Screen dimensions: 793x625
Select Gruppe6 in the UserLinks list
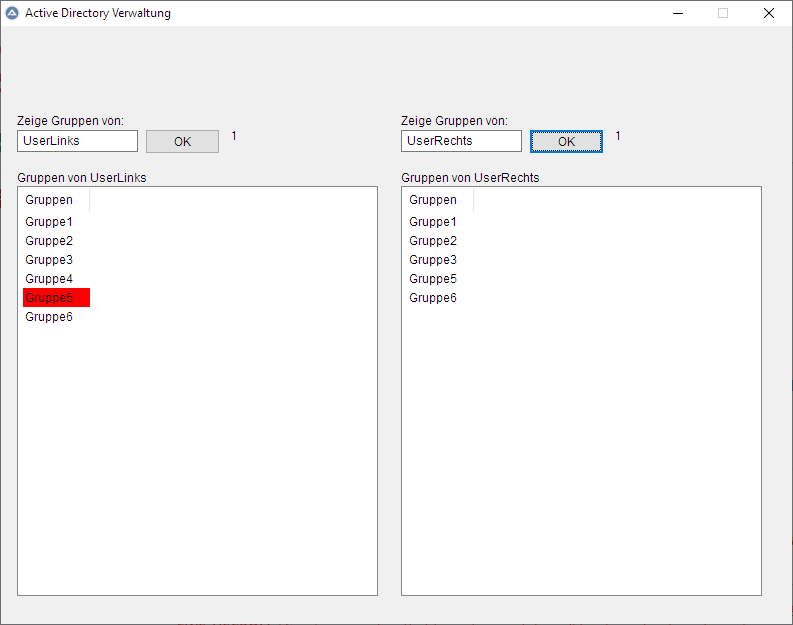click(x=49, y=317)
